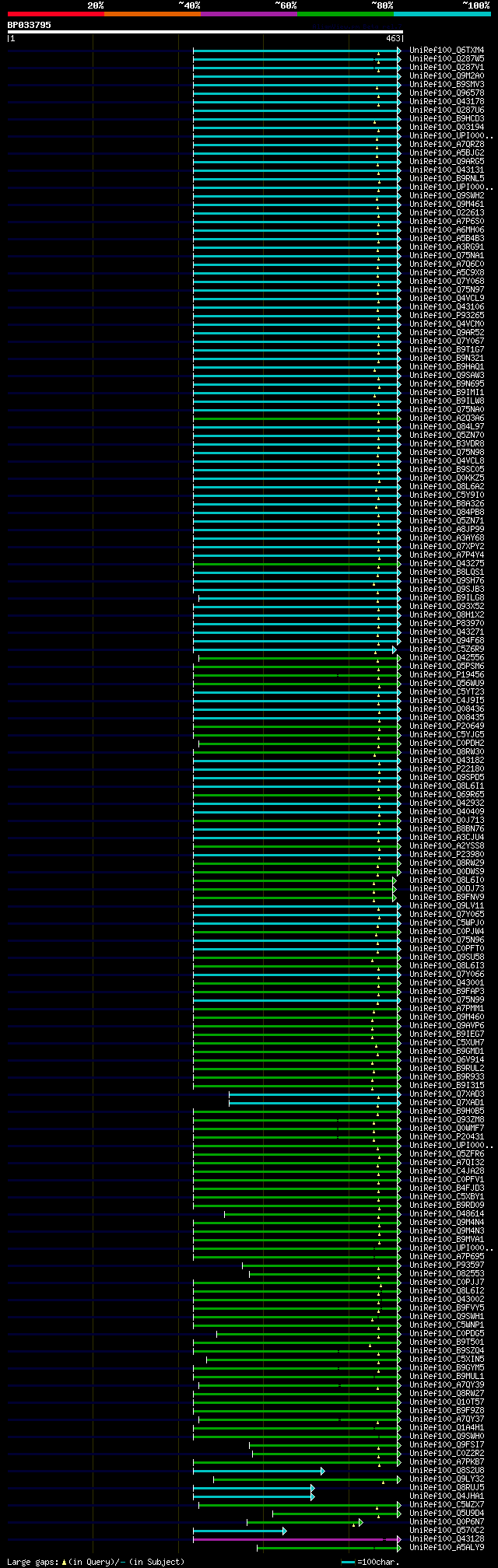Click the orange ~40% legend segment
The height and width of the screenshot is (1568, 498).
[153, 14]
